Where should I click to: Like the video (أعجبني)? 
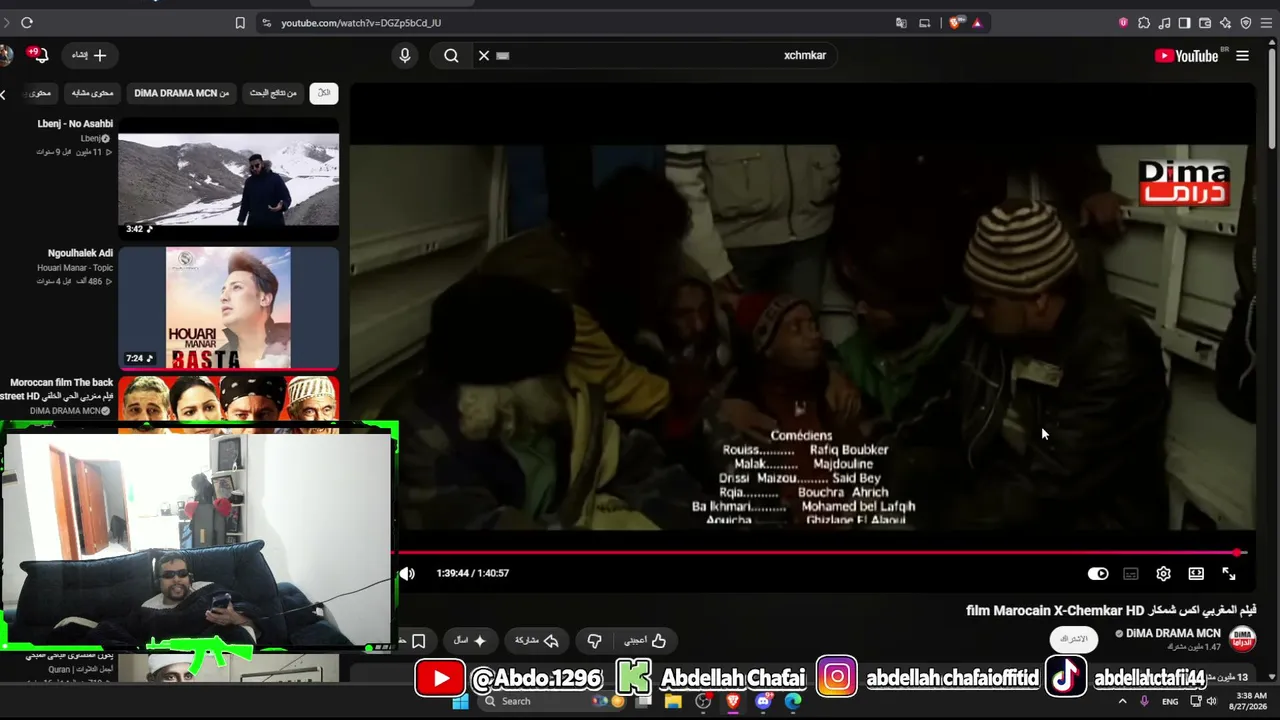tap(645, 640)
